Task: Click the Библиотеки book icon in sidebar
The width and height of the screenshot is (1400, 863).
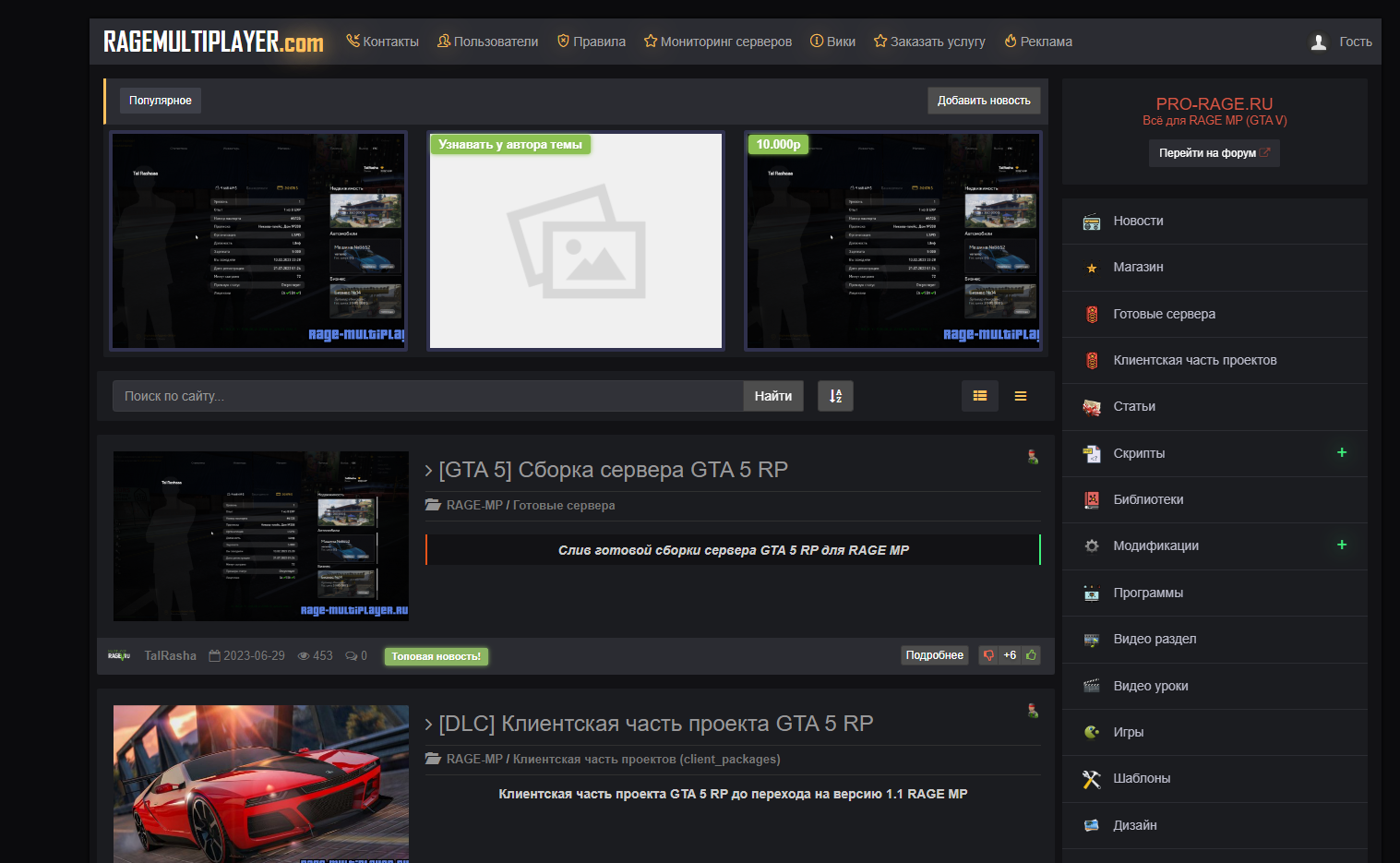Action: point(1092,499)
